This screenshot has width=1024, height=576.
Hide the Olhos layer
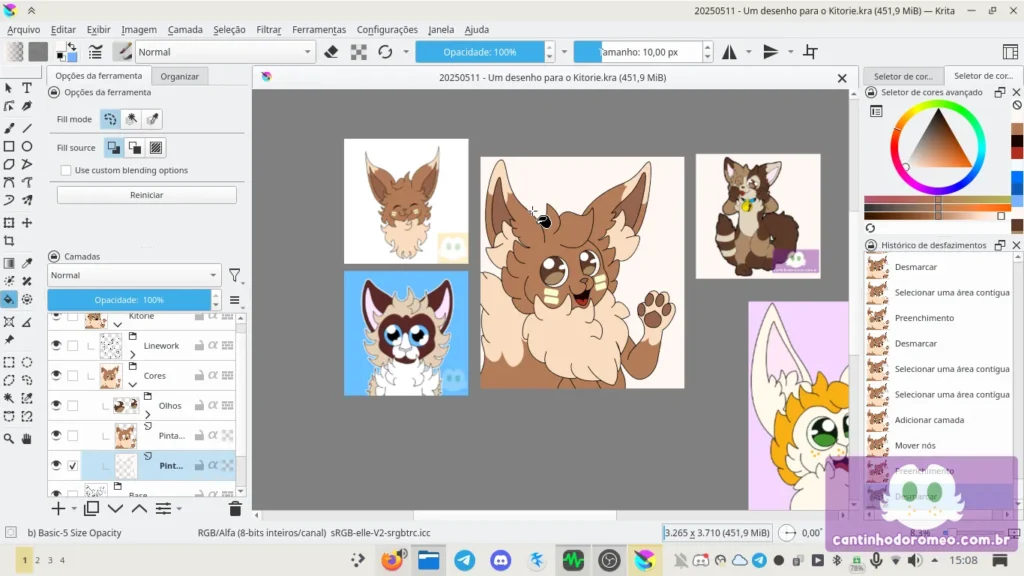pos(56,405)
